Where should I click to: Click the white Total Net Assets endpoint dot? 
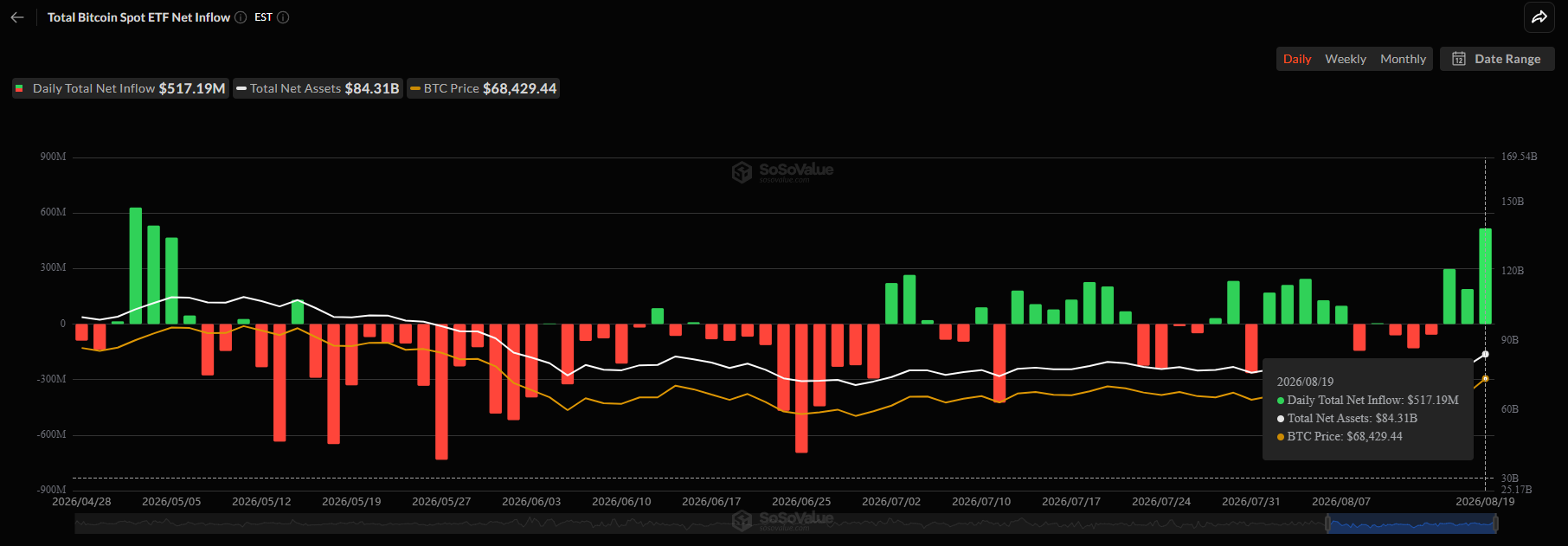(x=1486, y=355)
